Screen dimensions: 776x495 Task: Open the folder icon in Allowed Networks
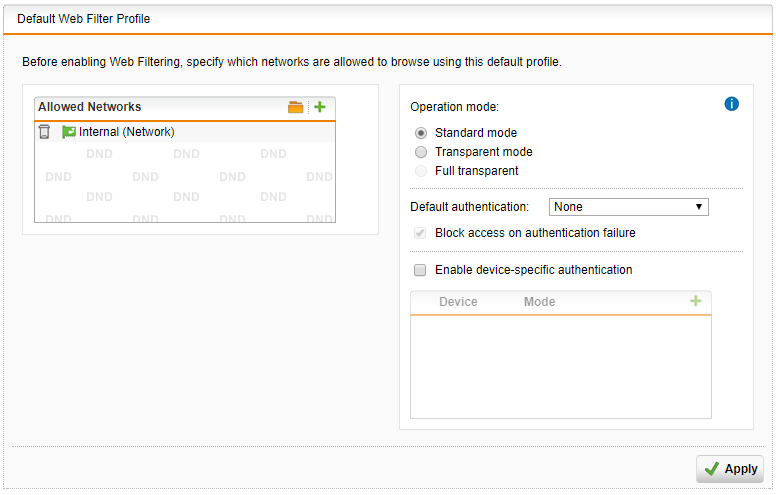pos(295,107)
